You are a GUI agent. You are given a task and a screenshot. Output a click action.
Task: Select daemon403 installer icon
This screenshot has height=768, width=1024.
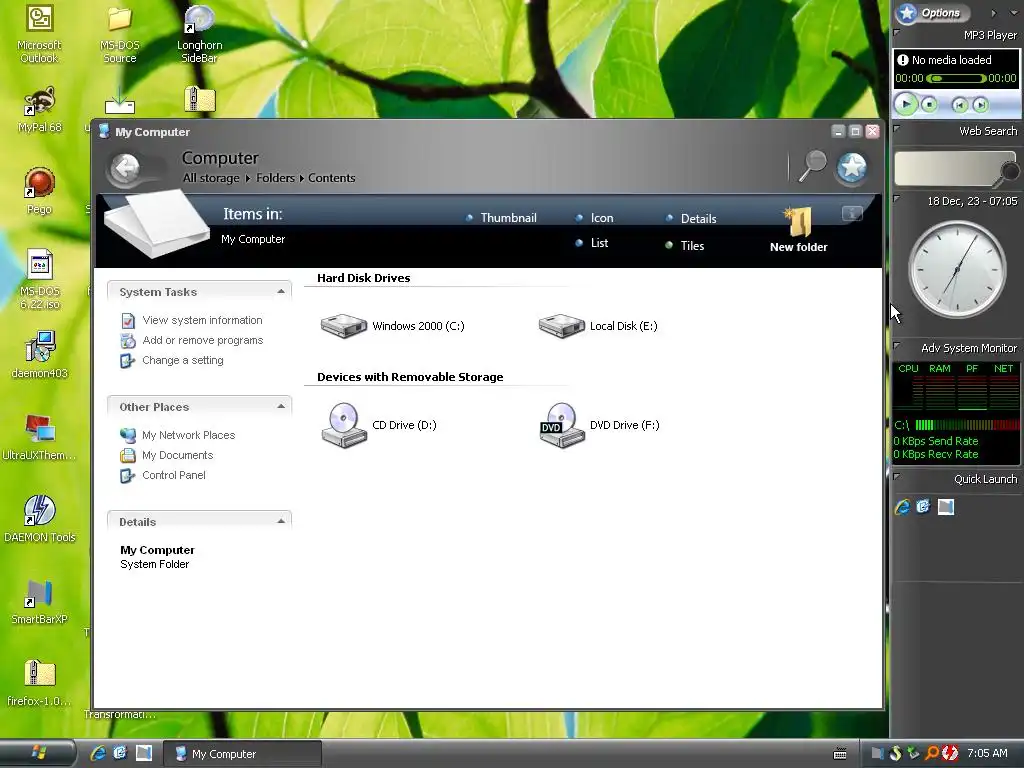(x=40, y=355)
